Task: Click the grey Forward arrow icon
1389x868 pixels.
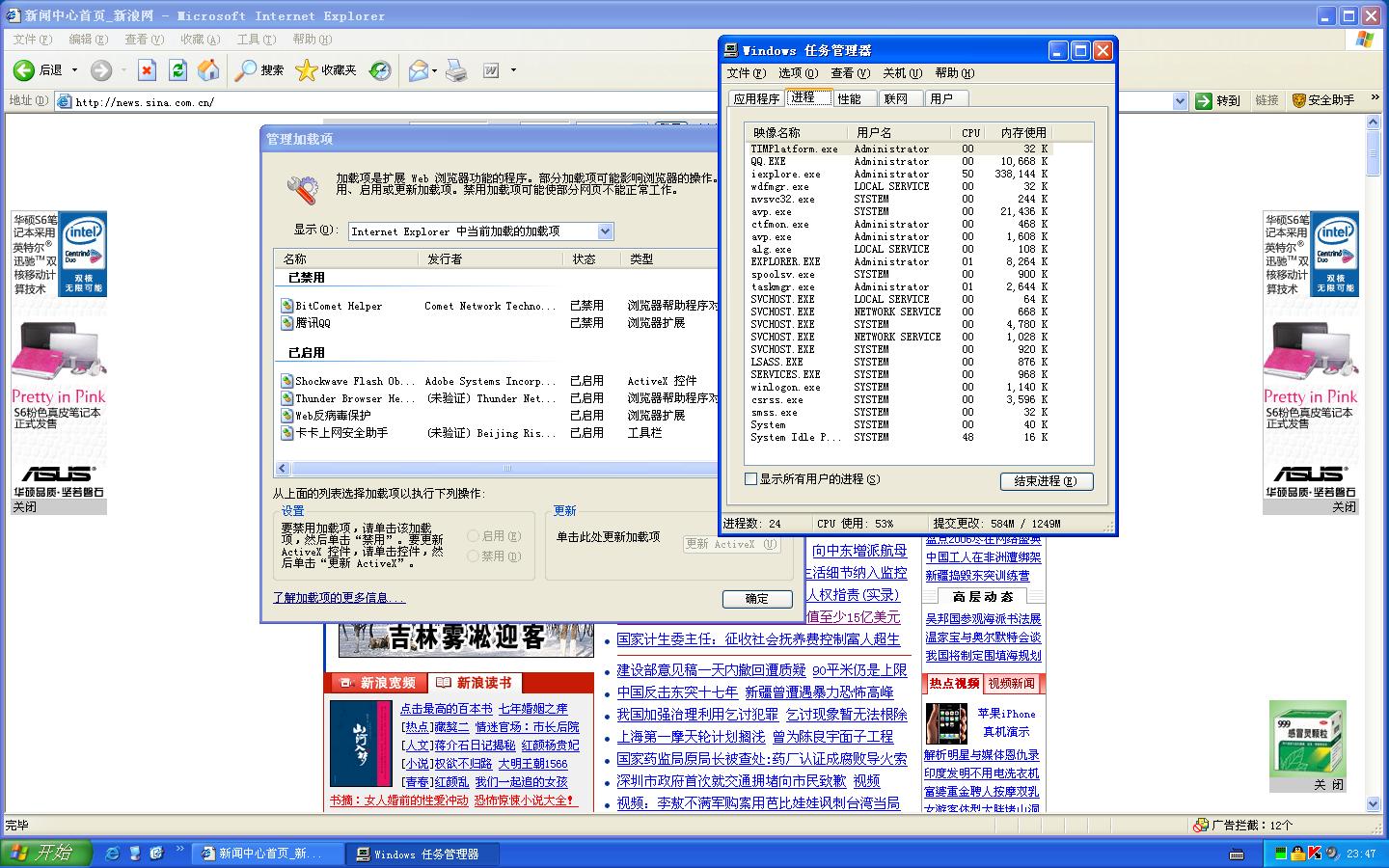Action: pos(101,70)
